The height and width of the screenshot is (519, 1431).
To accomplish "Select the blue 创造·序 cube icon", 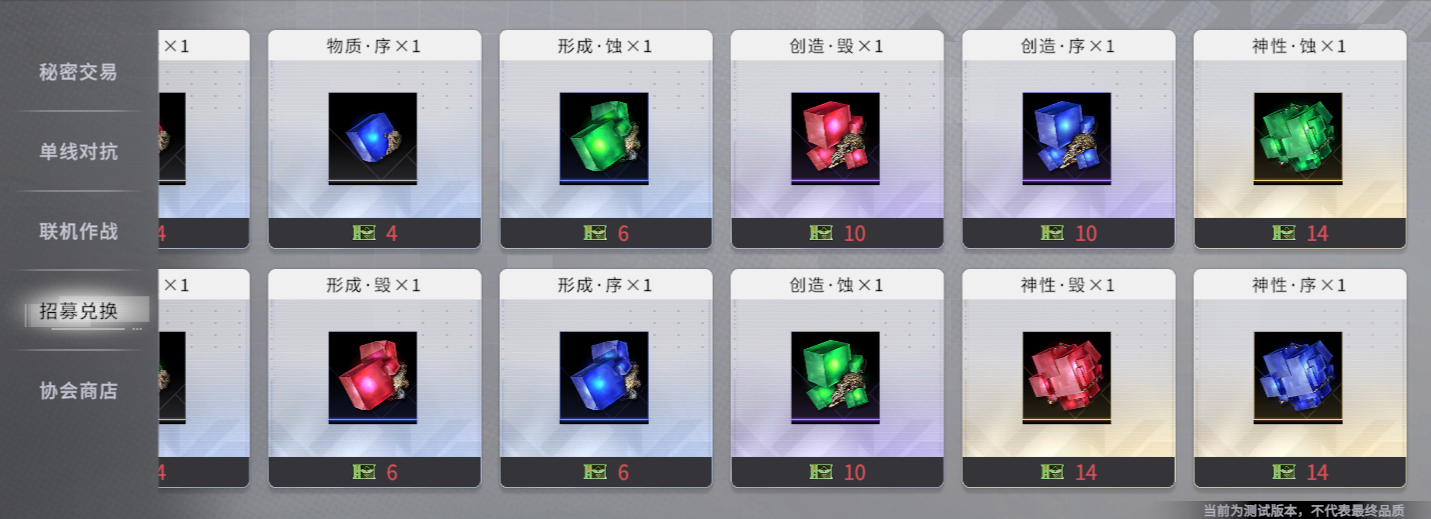I will pos(1067,138).
